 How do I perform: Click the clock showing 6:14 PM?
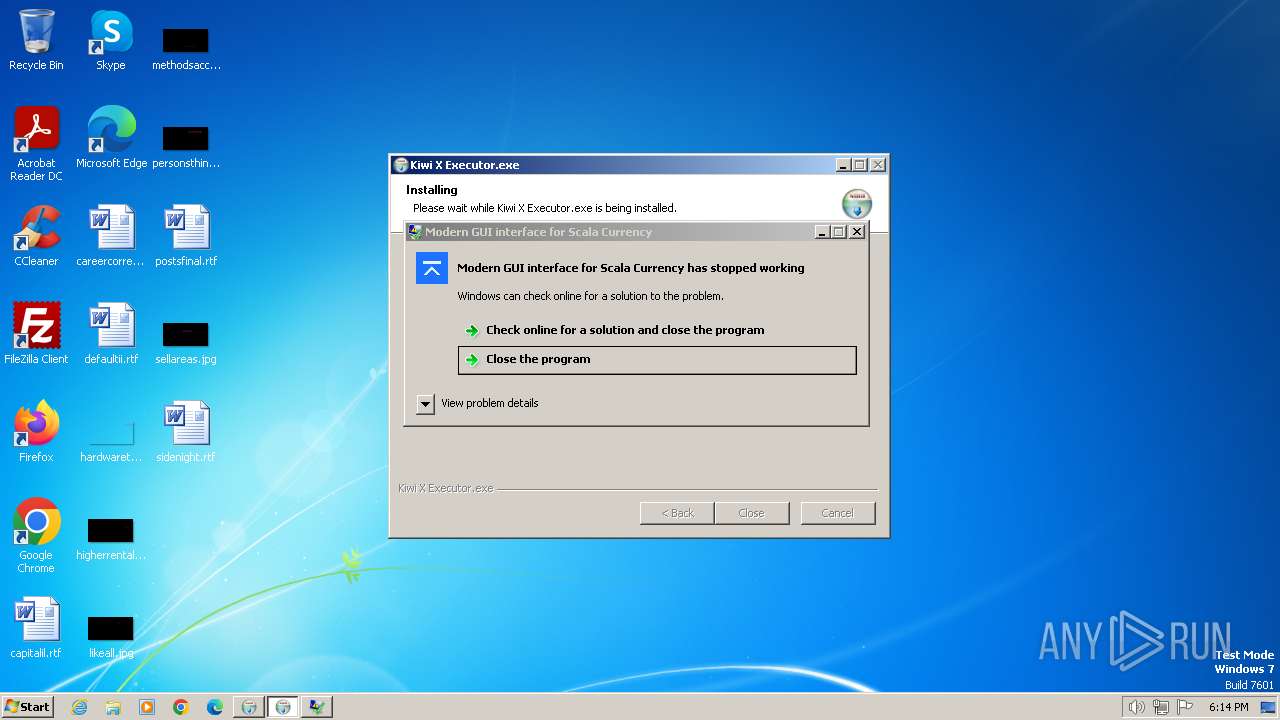1229,707
